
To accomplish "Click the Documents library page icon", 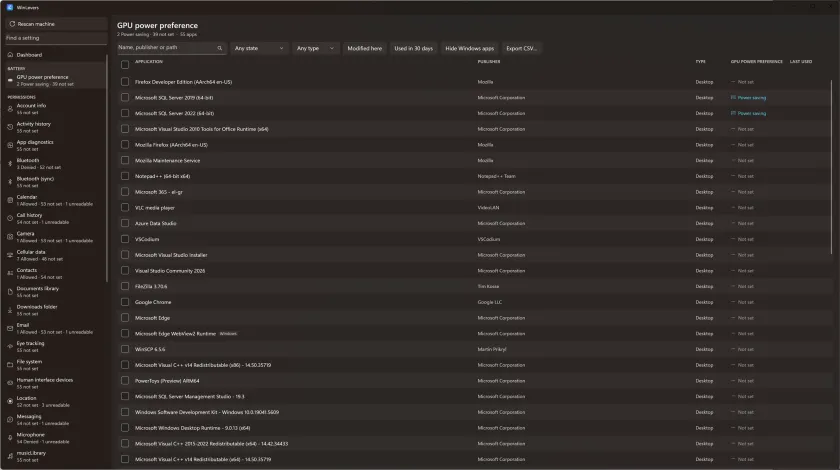I will (10, 292).
